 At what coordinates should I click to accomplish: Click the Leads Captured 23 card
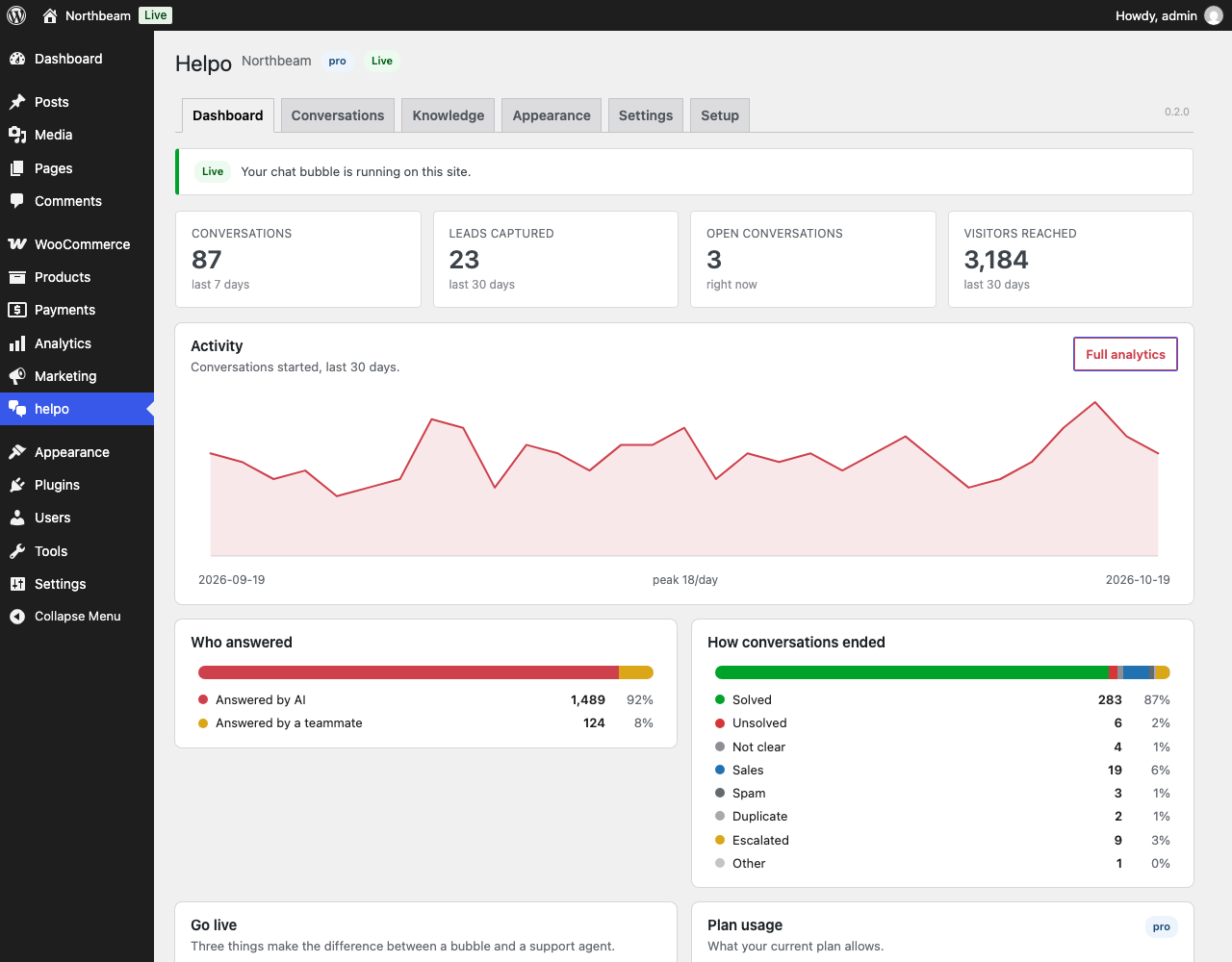coord(555,260)
